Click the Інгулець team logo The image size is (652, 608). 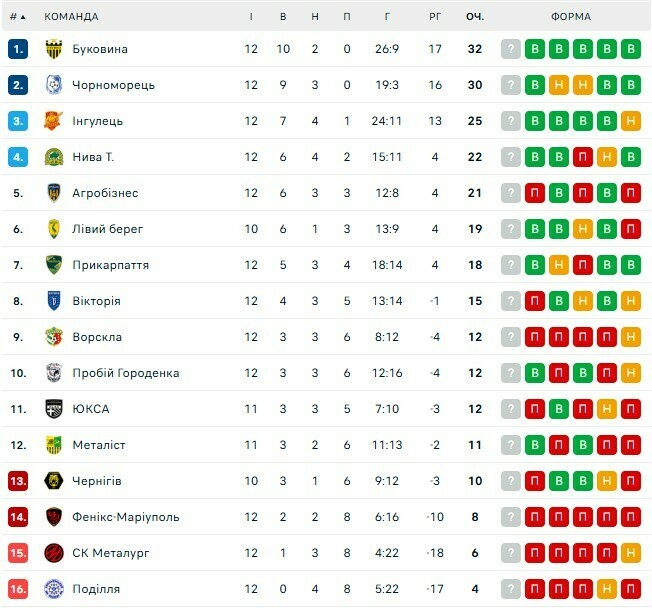click(x=54, y=121)
